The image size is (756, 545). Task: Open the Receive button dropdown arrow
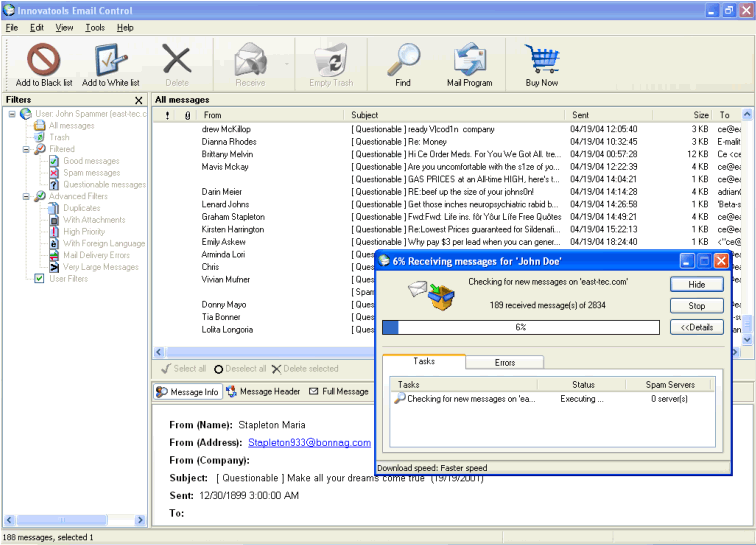click(287, 64)
